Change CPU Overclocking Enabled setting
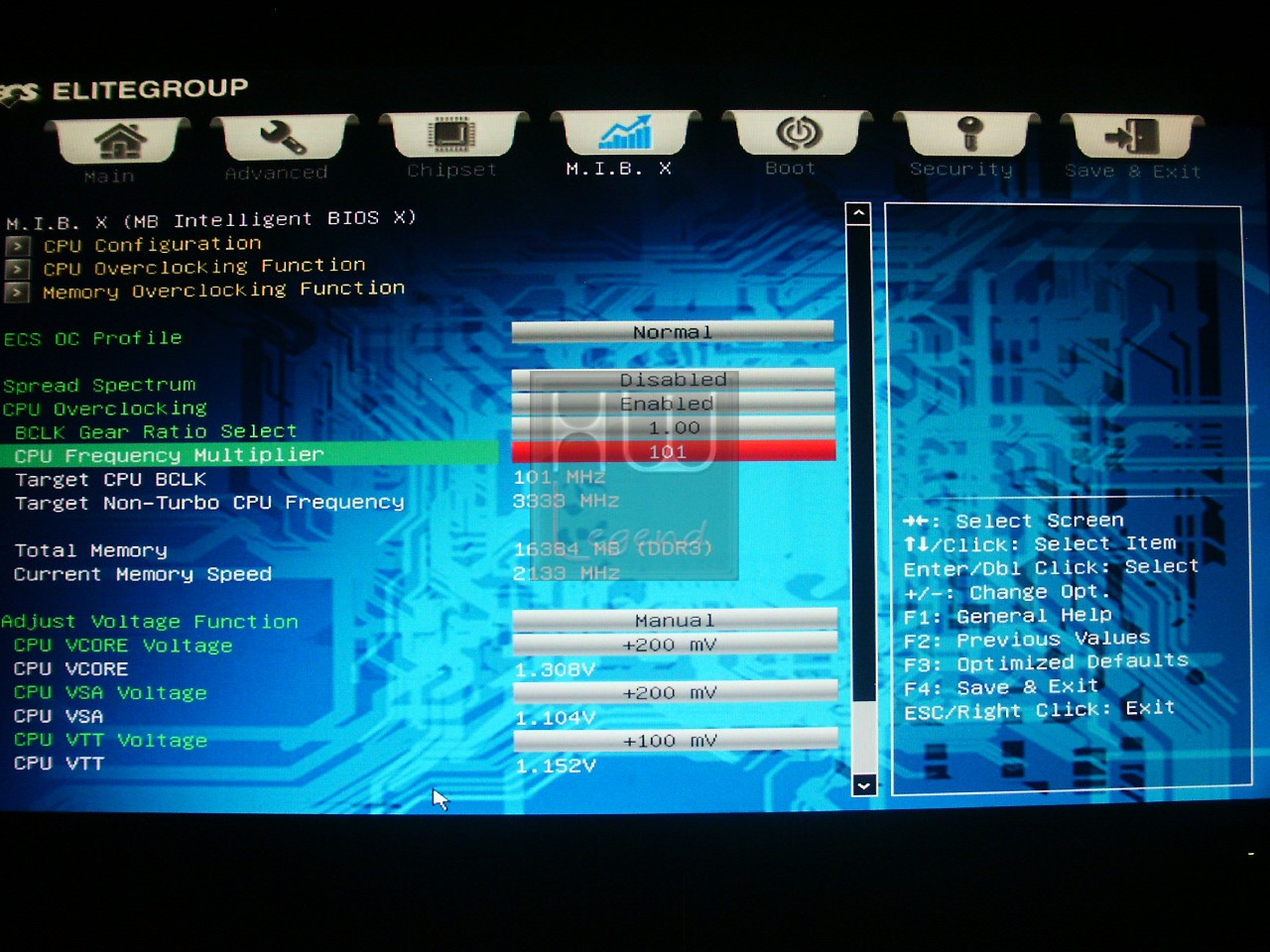1270x952 pixels. [673, 404]
